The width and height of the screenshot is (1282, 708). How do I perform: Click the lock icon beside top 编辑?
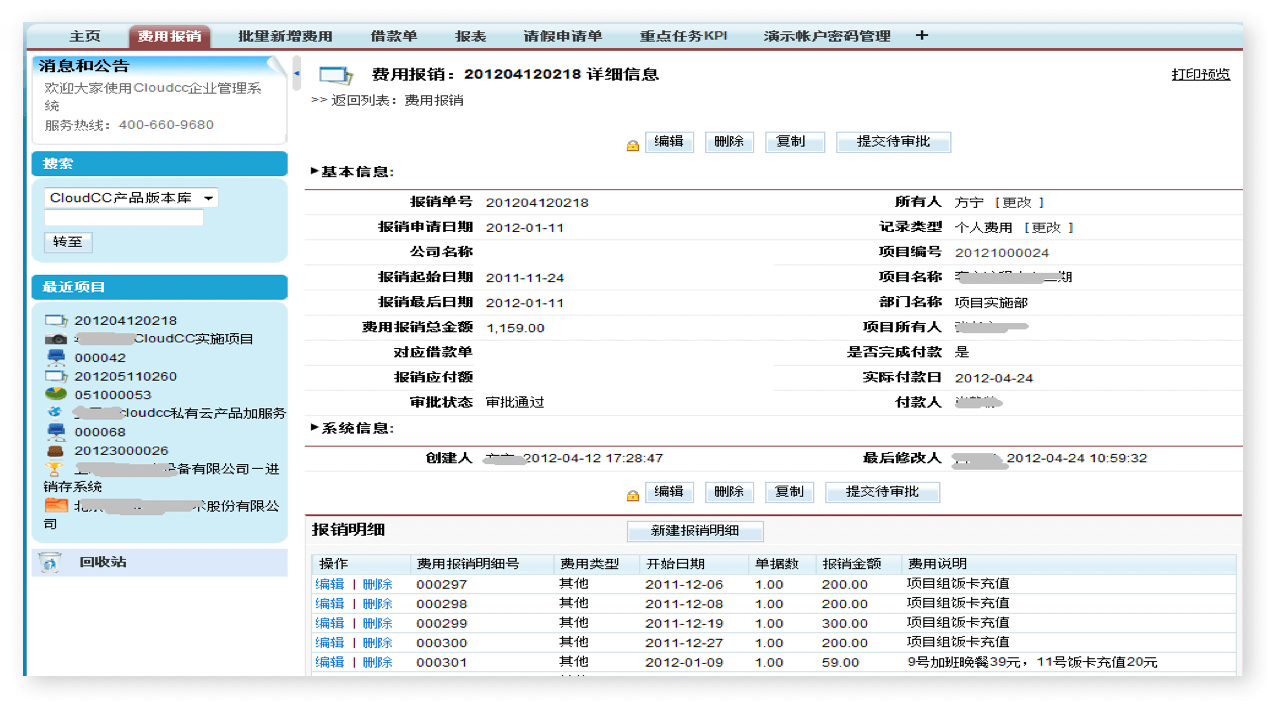(633, 145)
